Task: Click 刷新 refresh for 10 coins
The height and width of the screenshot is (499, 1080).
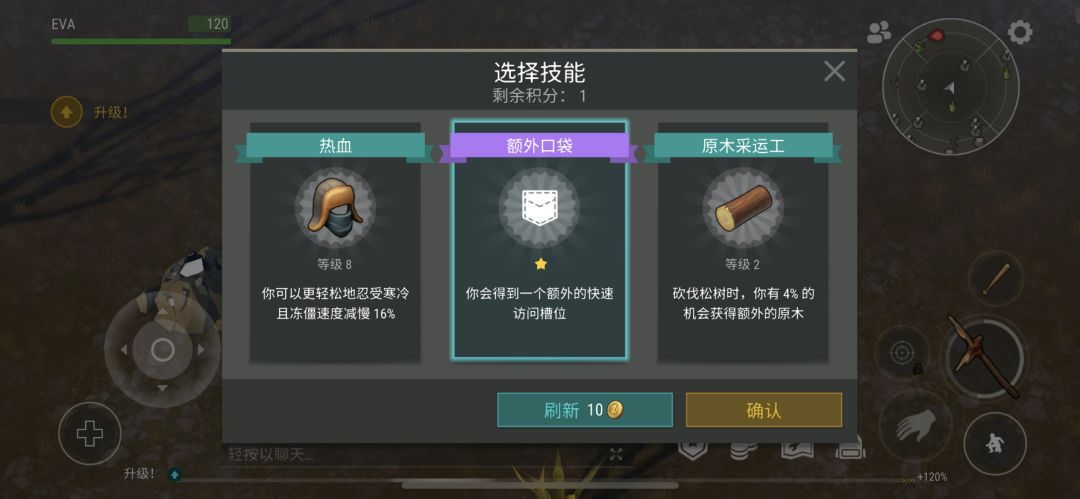Action: (x=585, y=410)
